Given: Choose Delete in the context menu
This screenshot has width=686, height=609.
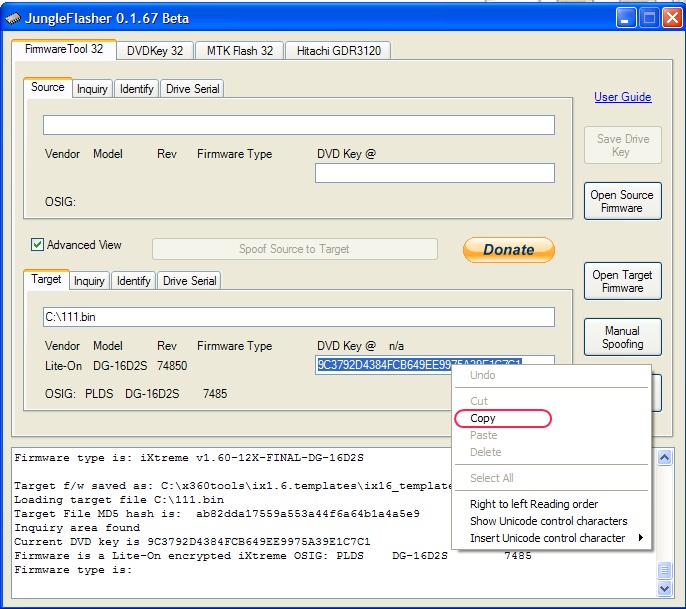Looking at the screenshot, I should pos(551,452).
